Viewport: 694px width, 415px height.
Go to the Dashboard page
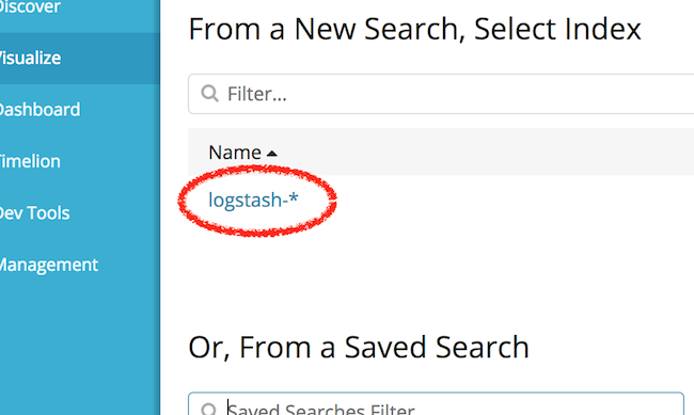click(38, 110)
